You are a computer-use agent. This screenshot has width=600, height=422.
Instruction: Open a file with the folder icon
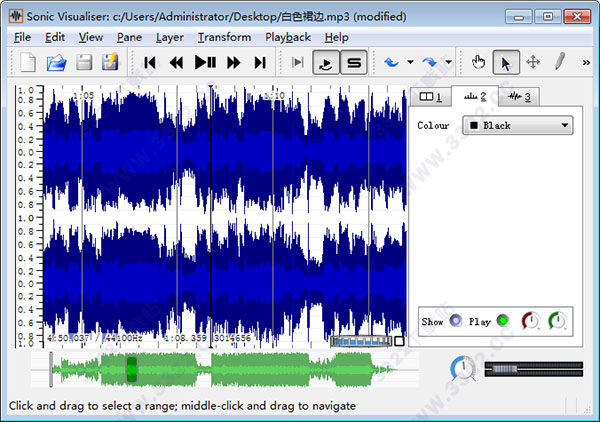(x=57, y=62)
